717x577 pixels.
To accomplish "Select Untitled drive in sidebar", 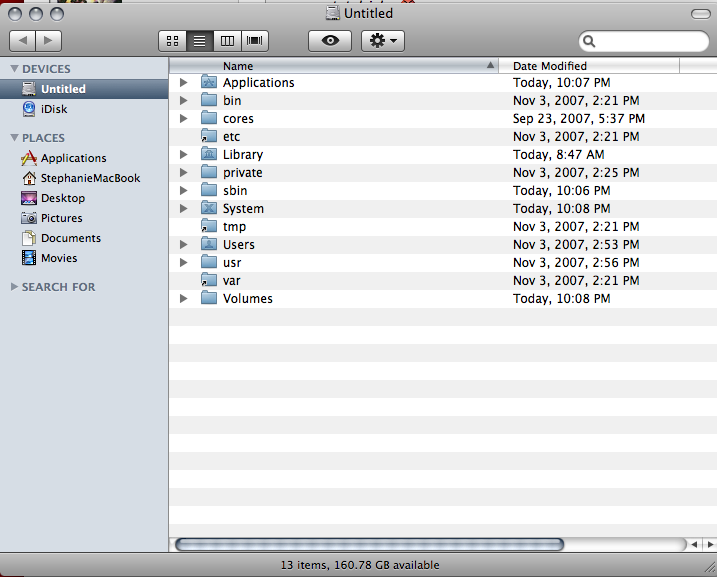I will [84, 89].
